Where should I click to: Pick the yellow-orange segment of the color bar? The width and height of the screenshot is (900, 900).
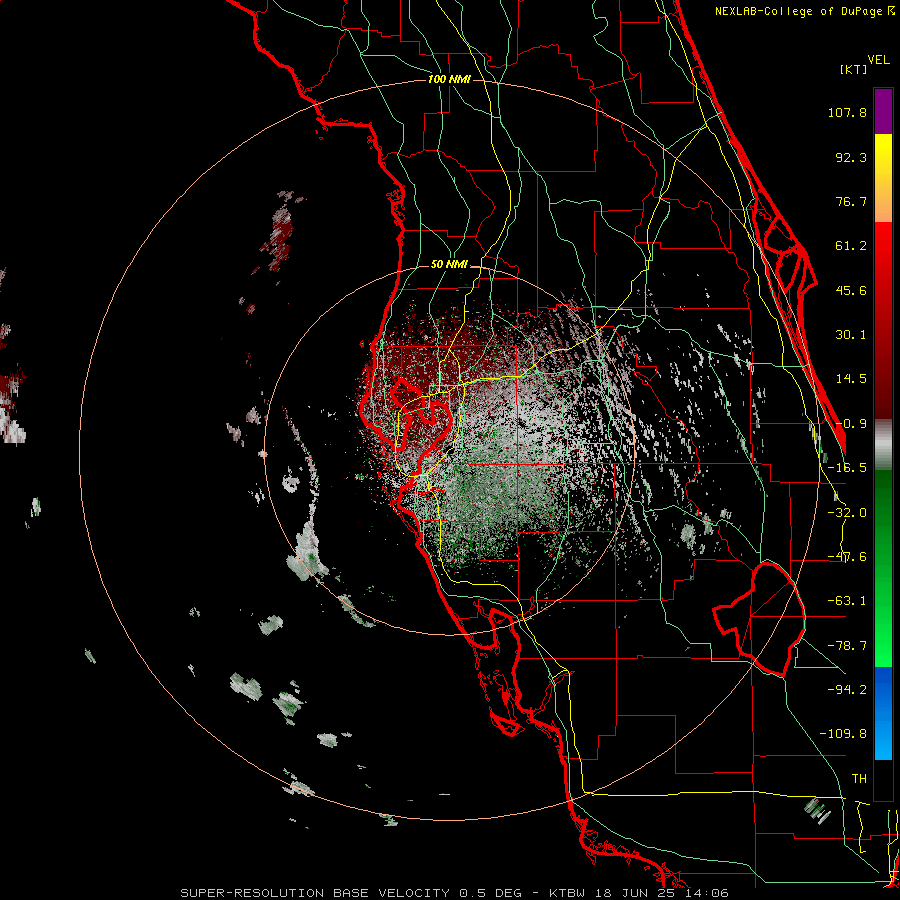tap(883, 178)
